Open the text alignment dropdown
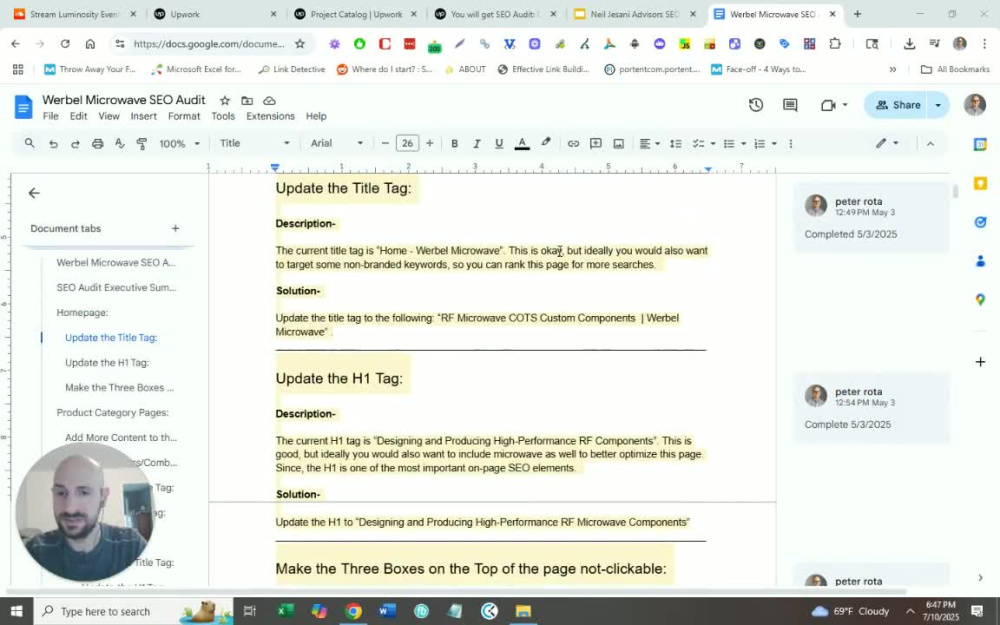Screen dimensions: 1000x625 click(649, 143)
